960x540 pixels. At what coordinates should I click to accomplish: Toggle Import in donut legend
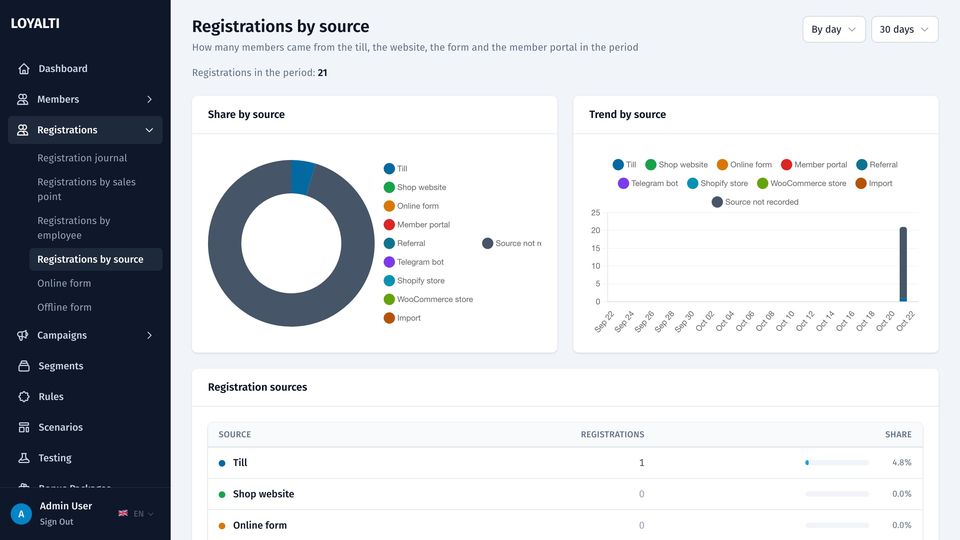[x=402, y=318]
